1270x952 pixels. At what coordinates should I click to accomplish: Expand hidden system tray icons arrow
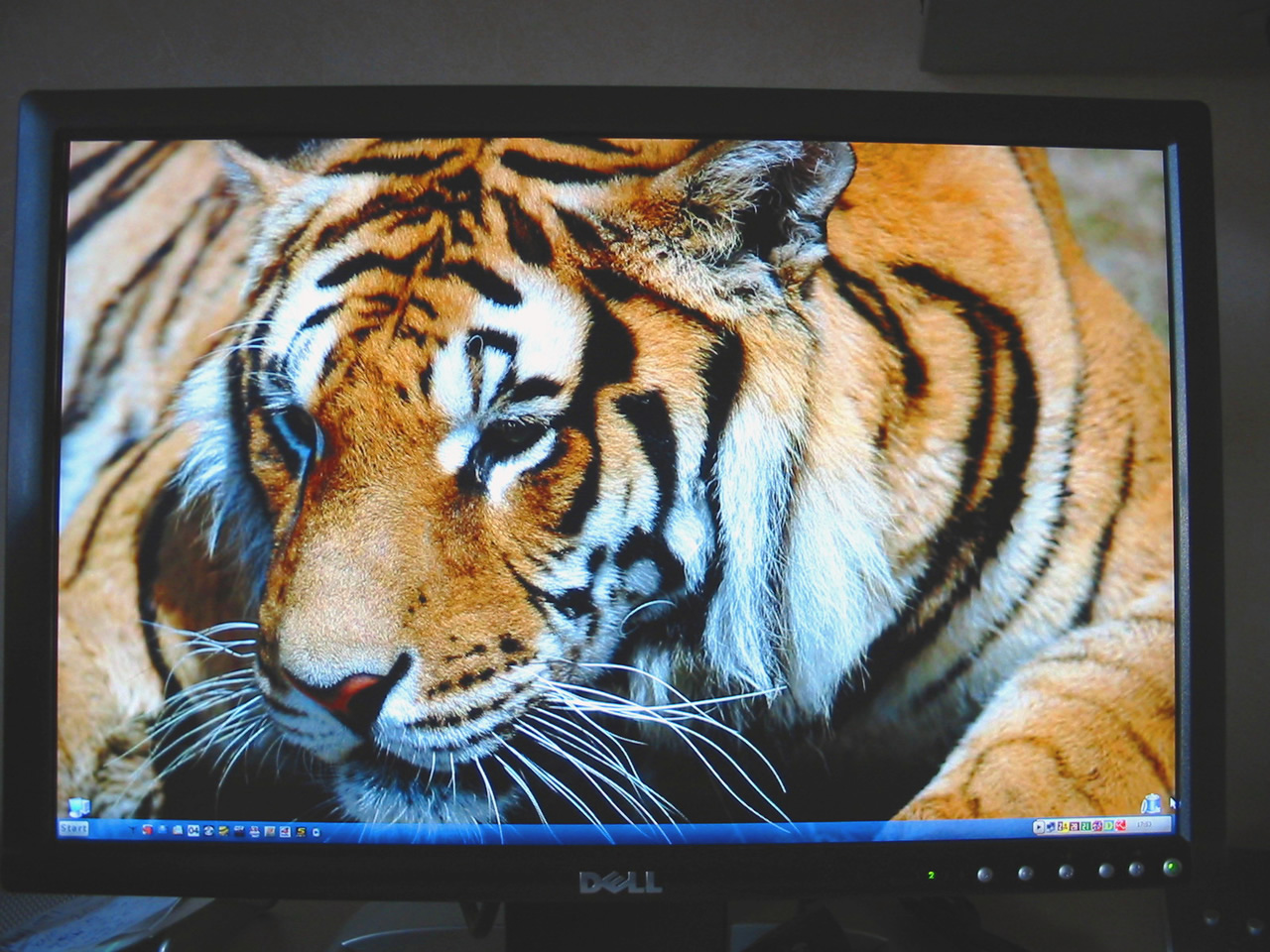tap(1039, 826)
